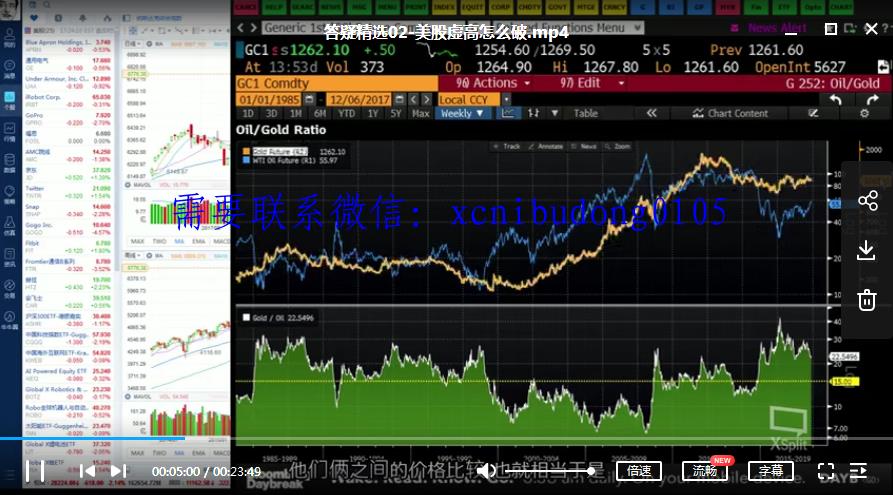Image resolution: width=893 pixels, height=495 pixels.
Task: Skip to the next video
Action: pyautogui.click(x=118, y=471)
